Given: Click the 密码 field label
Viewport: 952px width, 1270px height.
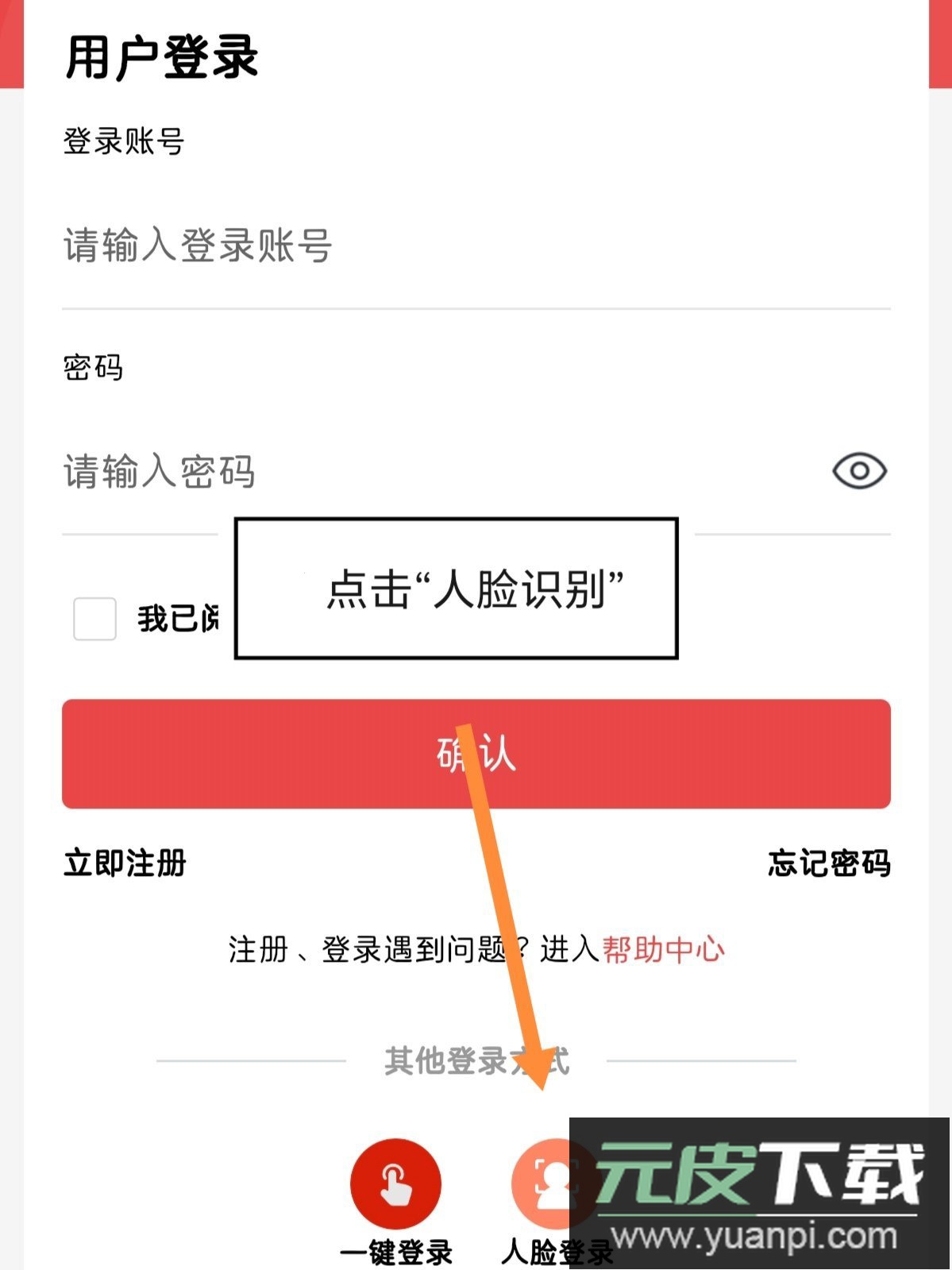Looking at the screenshot, I should click(93, 368).
